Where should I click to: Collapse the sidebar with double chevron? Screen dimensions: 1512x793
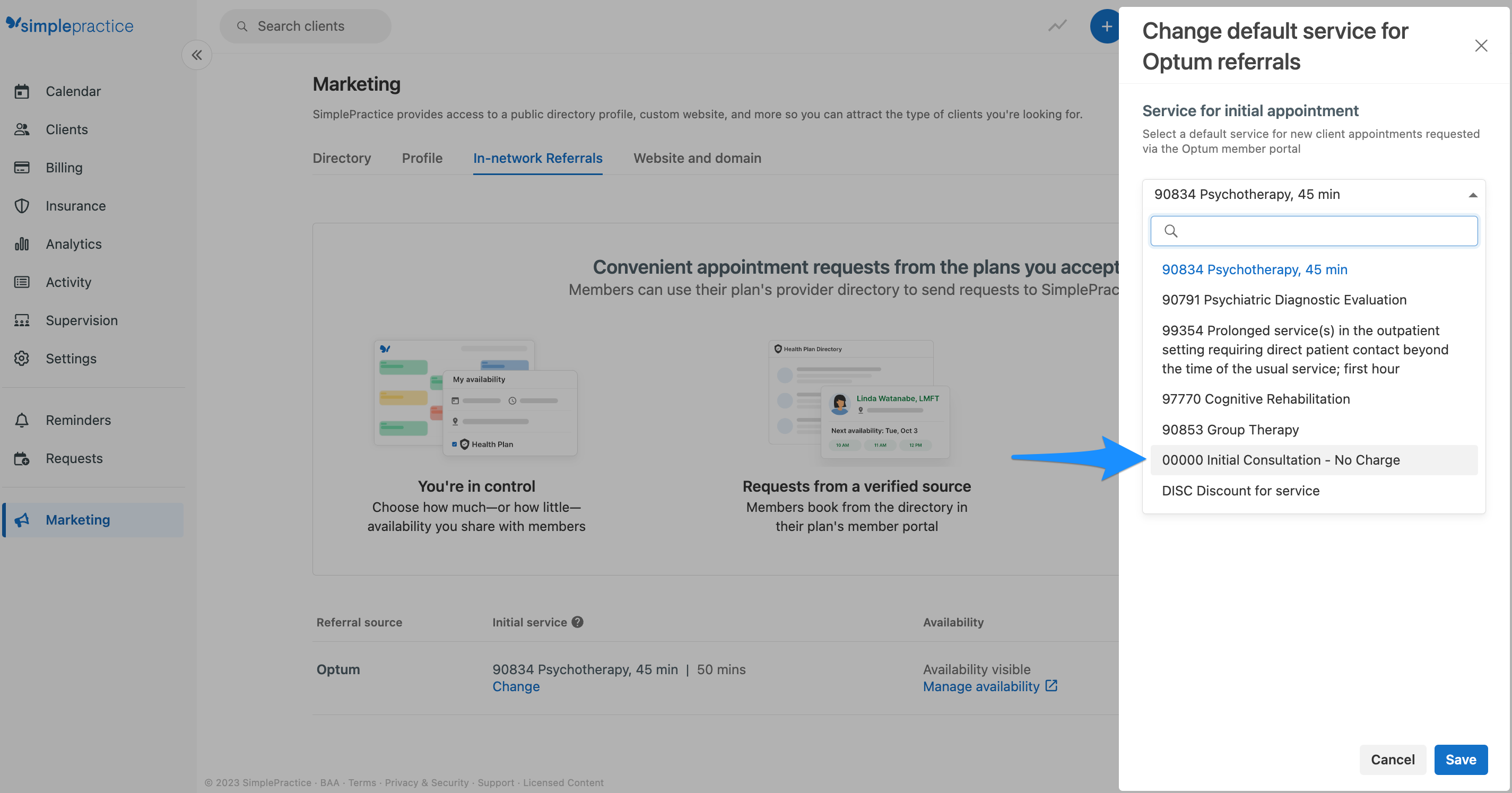pyautogui.click(x=197, y=55)
